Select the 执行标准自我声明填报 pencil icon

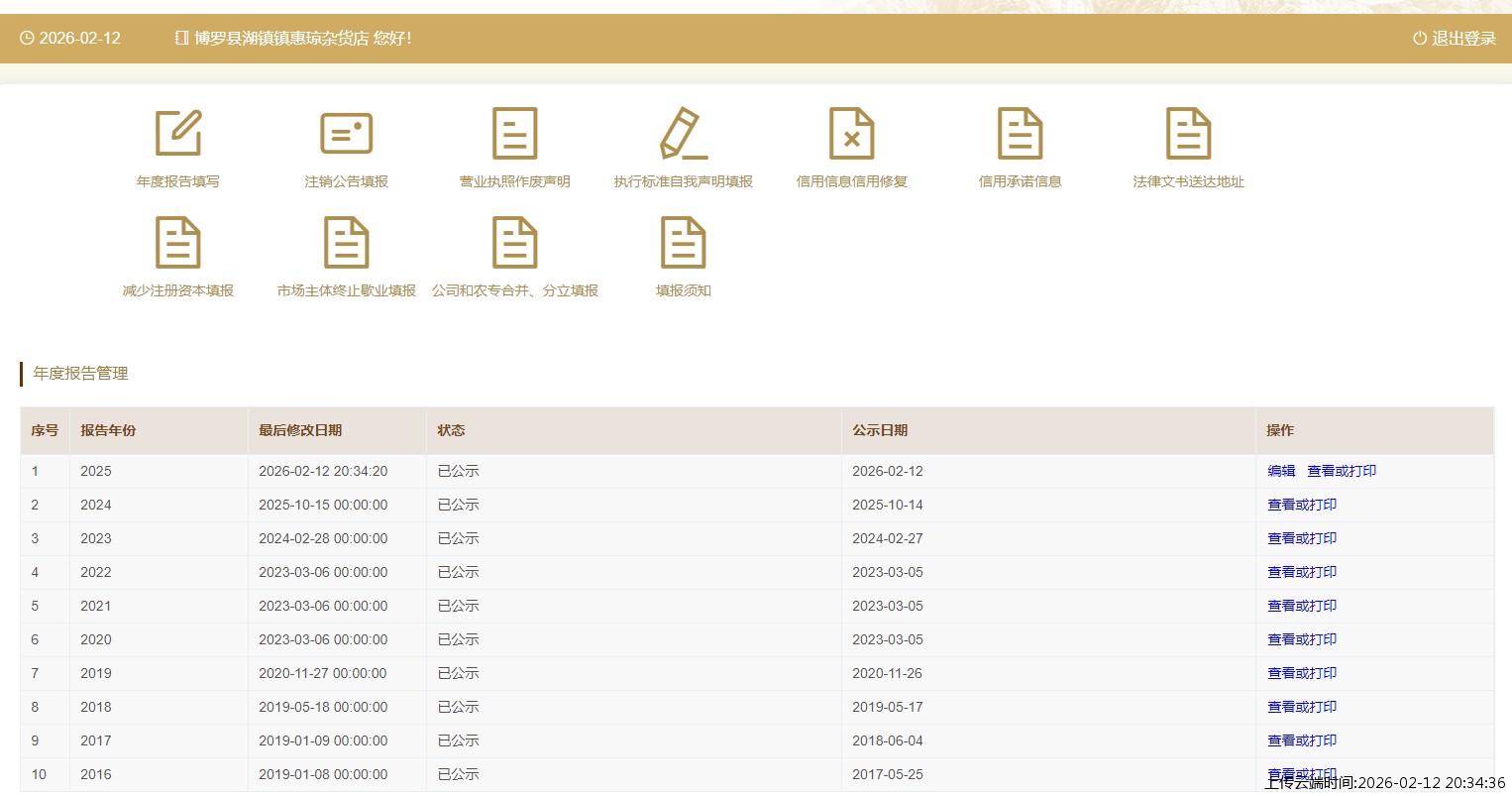(683, 134)
